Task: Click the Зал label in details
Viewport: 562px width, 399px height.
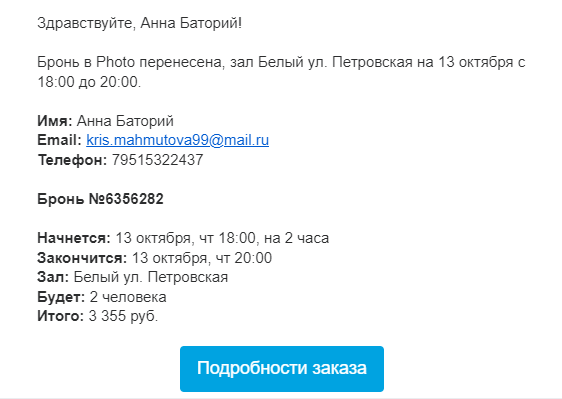Action: tap(53, 277)
